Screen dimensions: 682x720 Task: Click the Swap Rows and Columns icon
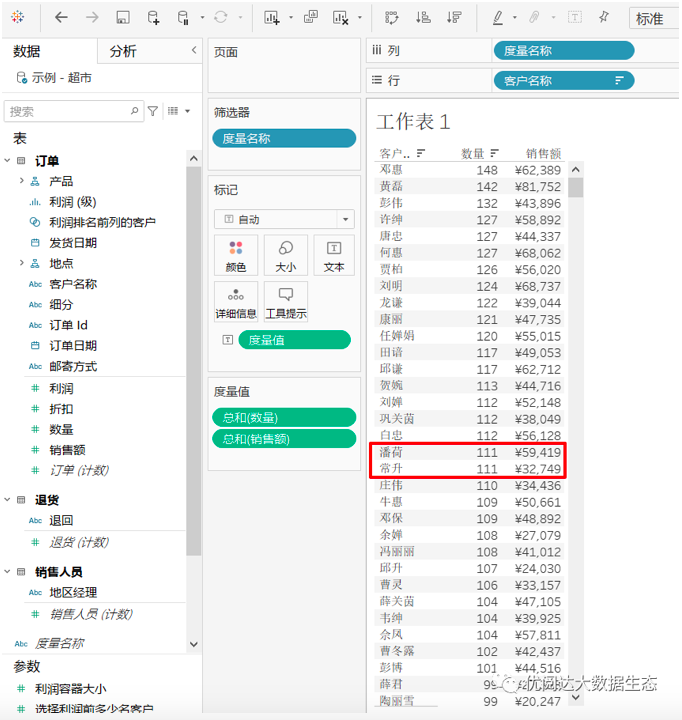click(391, 18)
